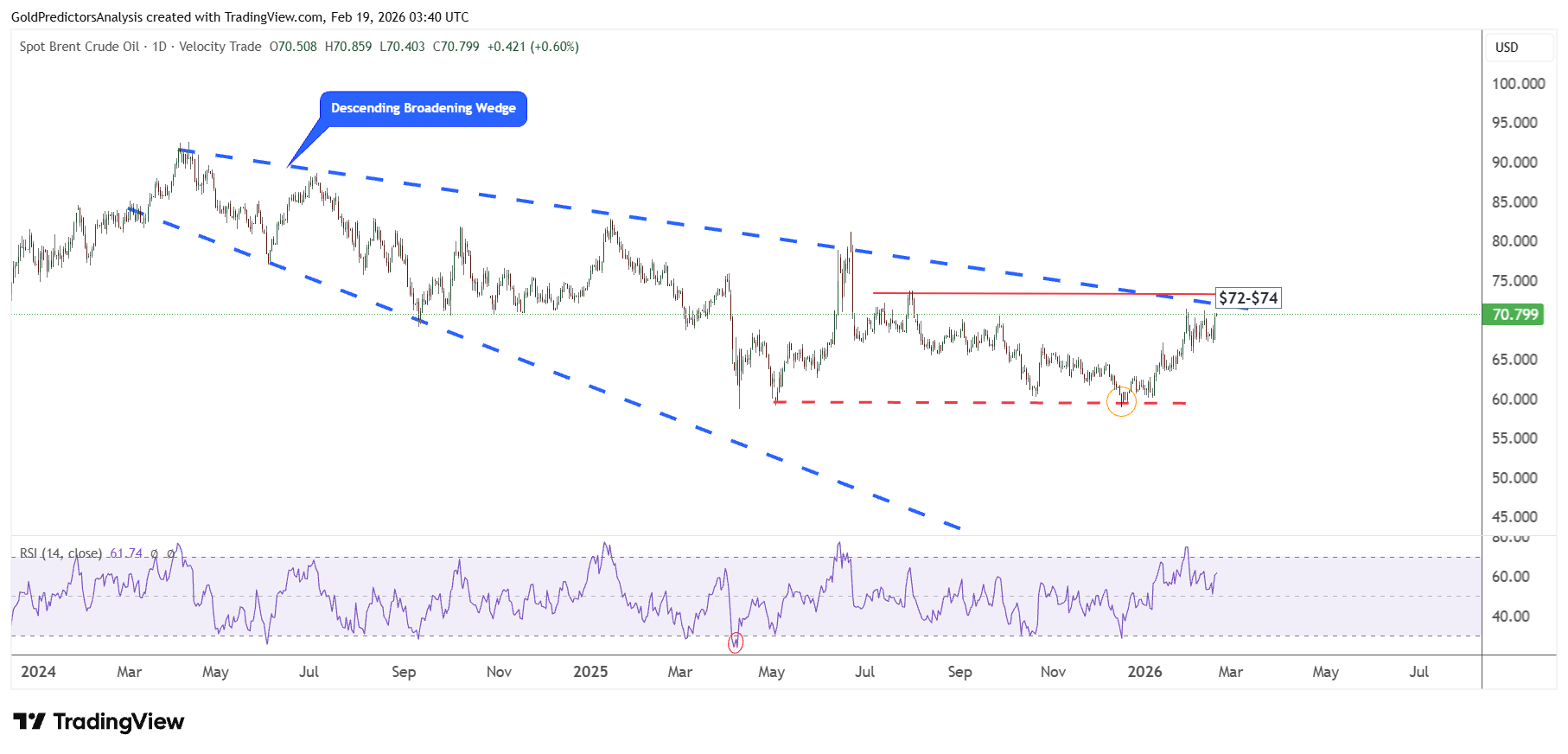Viewport: 1568px width, 754px height.
Task: Click the Spot Brent Crude Oil symbol title
Action: click(80, 47)
